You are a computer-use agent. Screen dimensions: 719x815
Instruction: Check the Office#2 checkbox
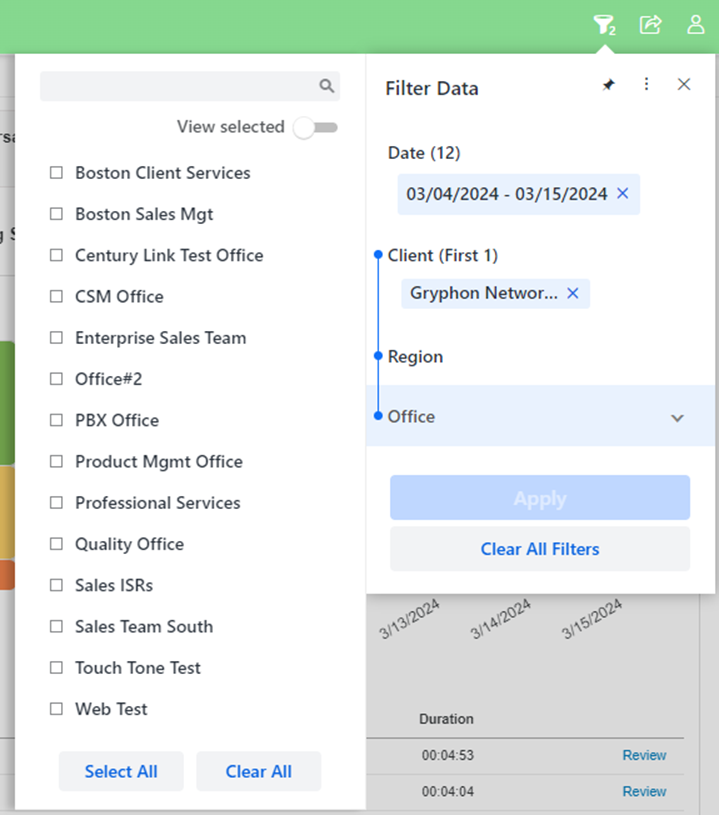click(x=56, y=379)
